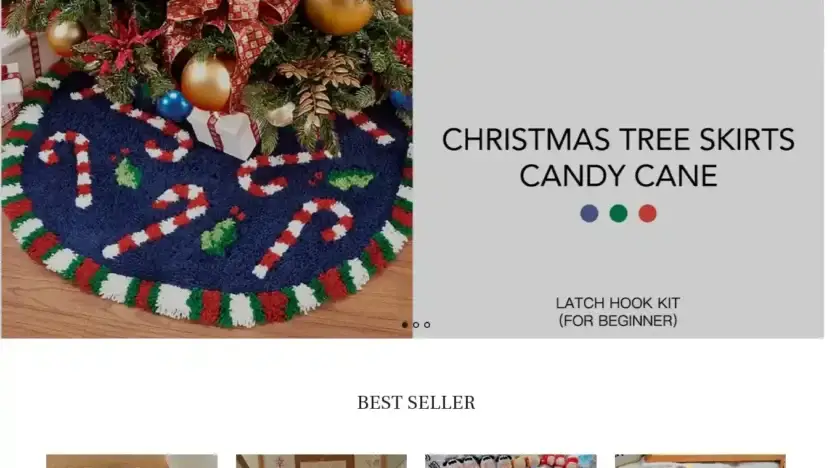
Task: Click the blue ornament in banner photo
Action: click(174, 106)
